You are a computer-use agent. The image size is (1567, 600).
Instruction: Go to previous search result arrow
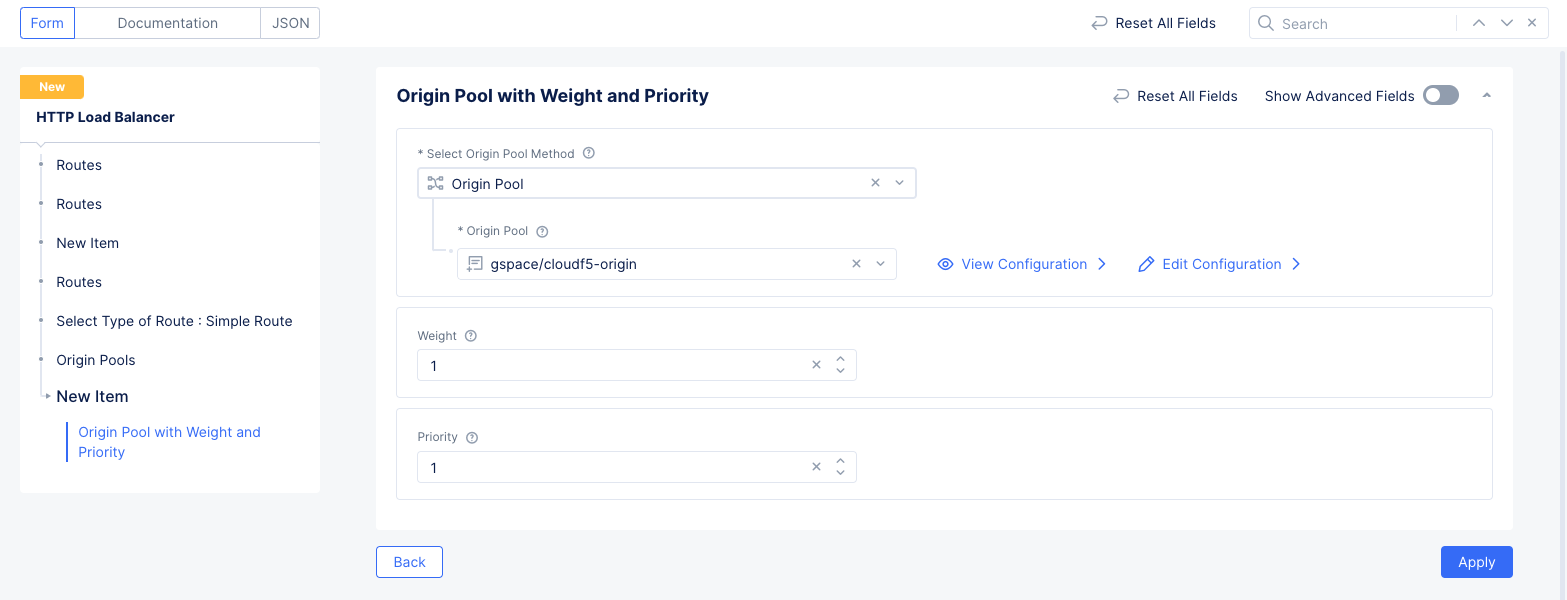[x=1479, y=23]
